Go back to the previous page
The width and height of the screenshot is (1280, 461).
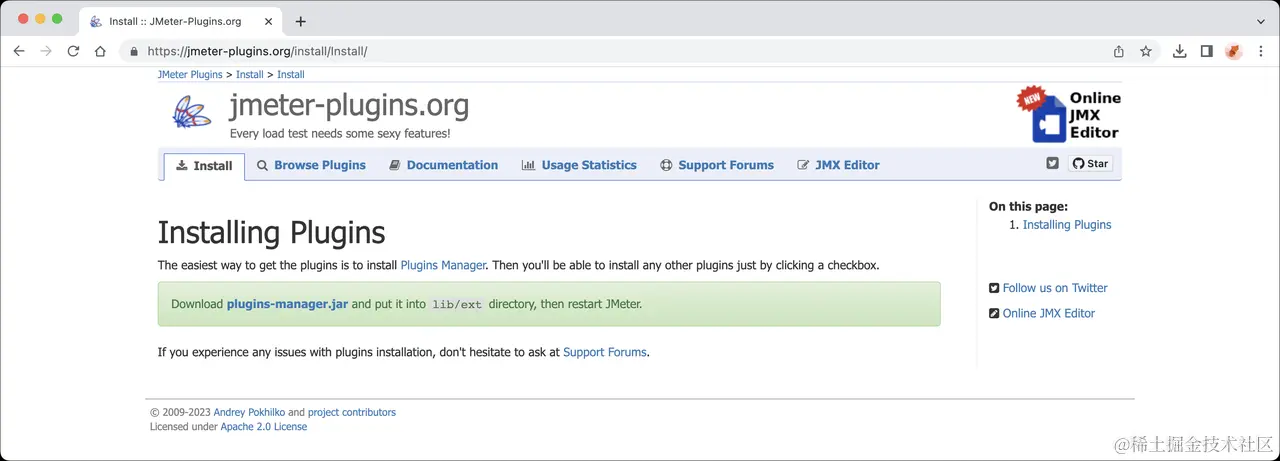click(18, 51)
